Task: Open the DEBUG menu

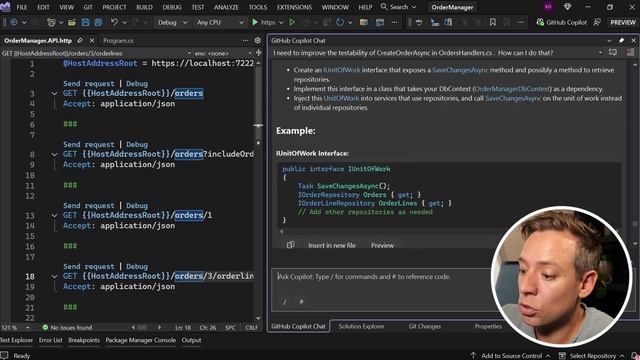Action: click(x=172, y=7)
